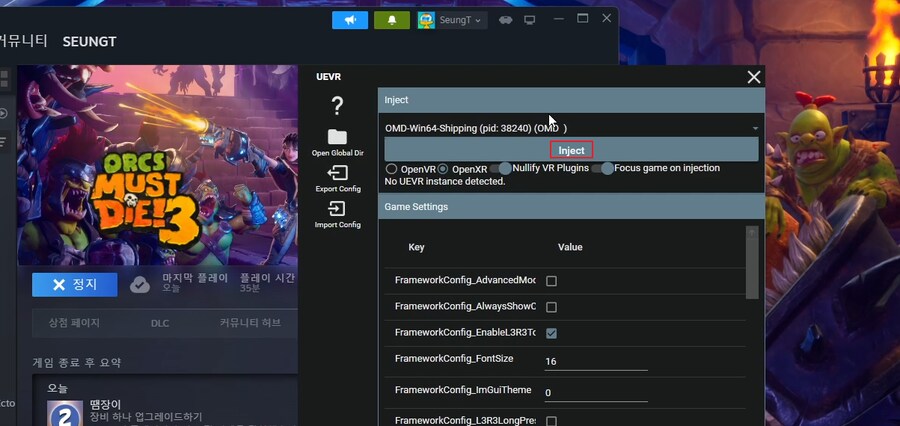Image resolution: width=900 pixels, height=426 pixels.
Task: Click 'No UEVR instance detected.' status text
Action: 445,181
